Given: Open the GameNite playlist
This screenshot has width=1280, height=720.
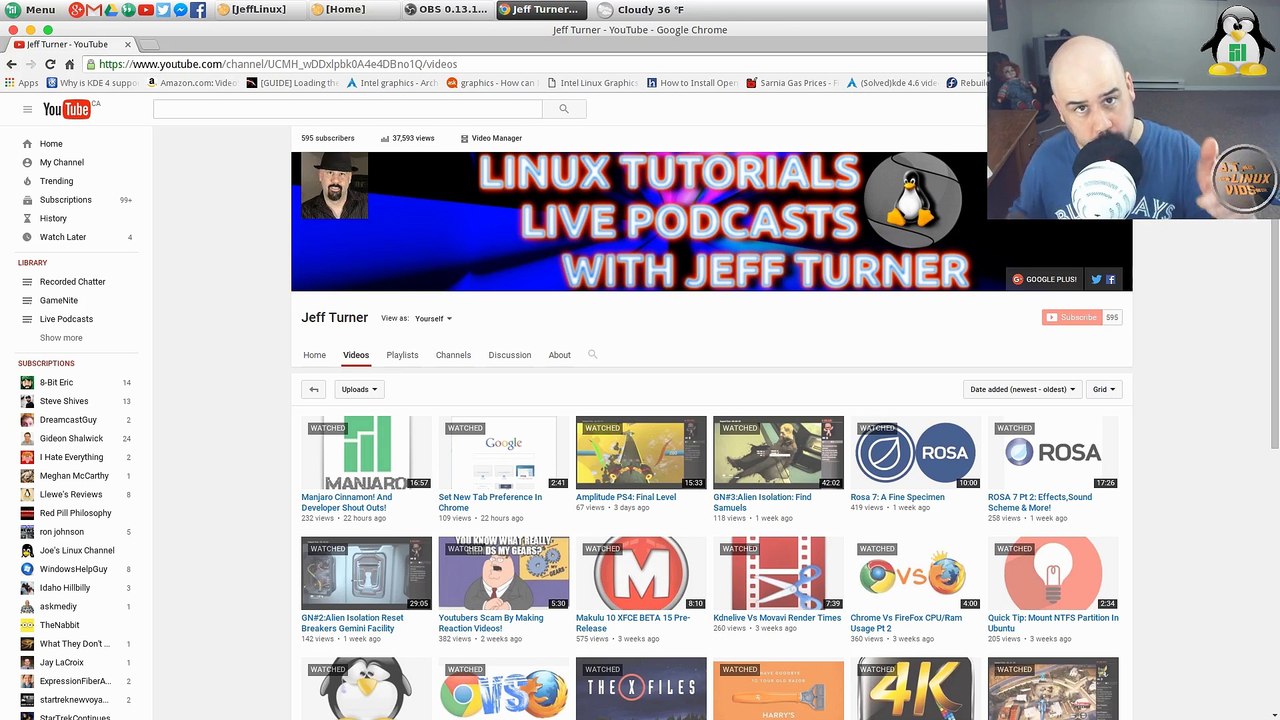Looking at the screenshot, I should point(59,300).
